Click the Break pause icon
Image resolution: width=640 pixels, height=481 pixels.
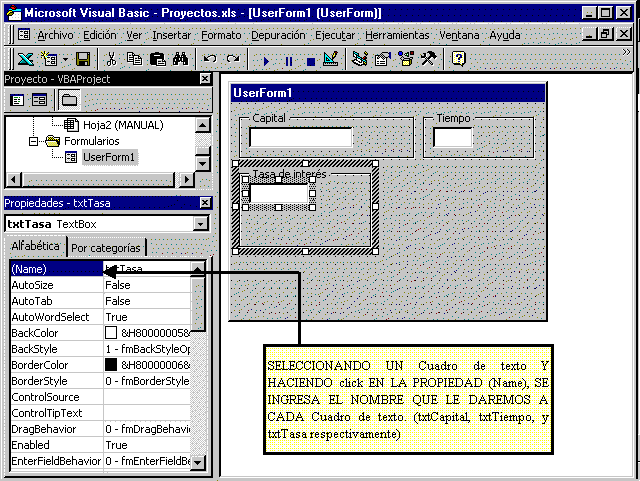click(289, 61)
